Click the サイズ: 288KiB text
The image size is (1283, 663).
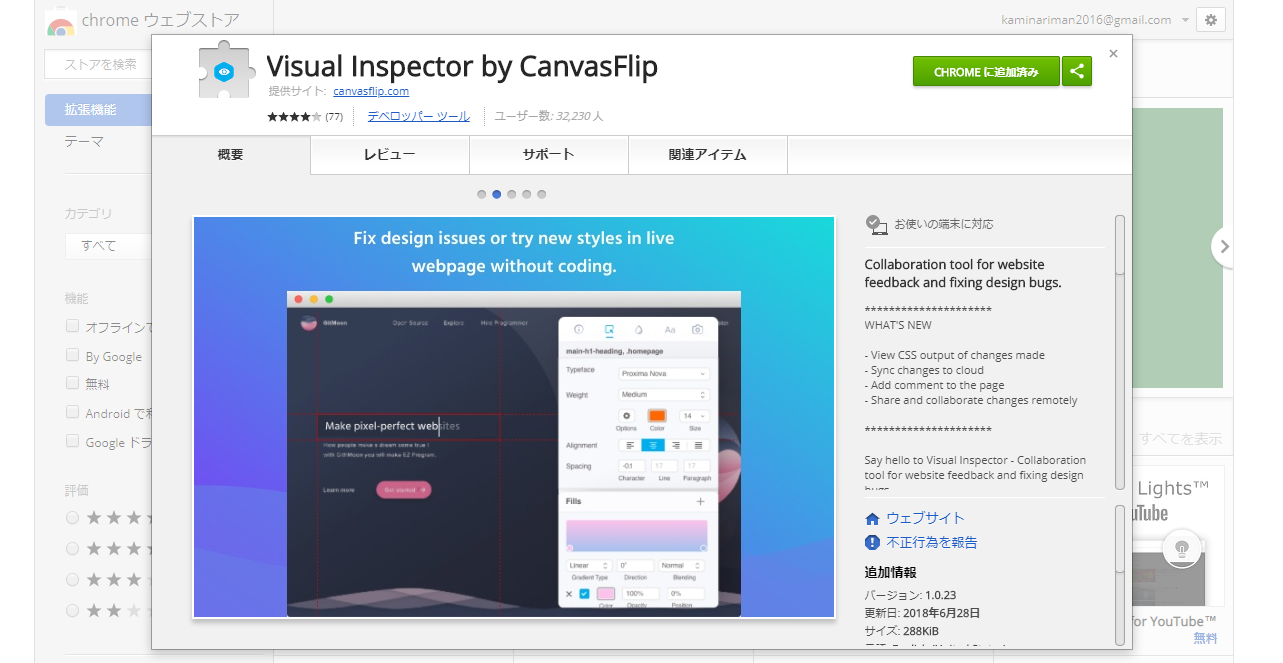902,631
